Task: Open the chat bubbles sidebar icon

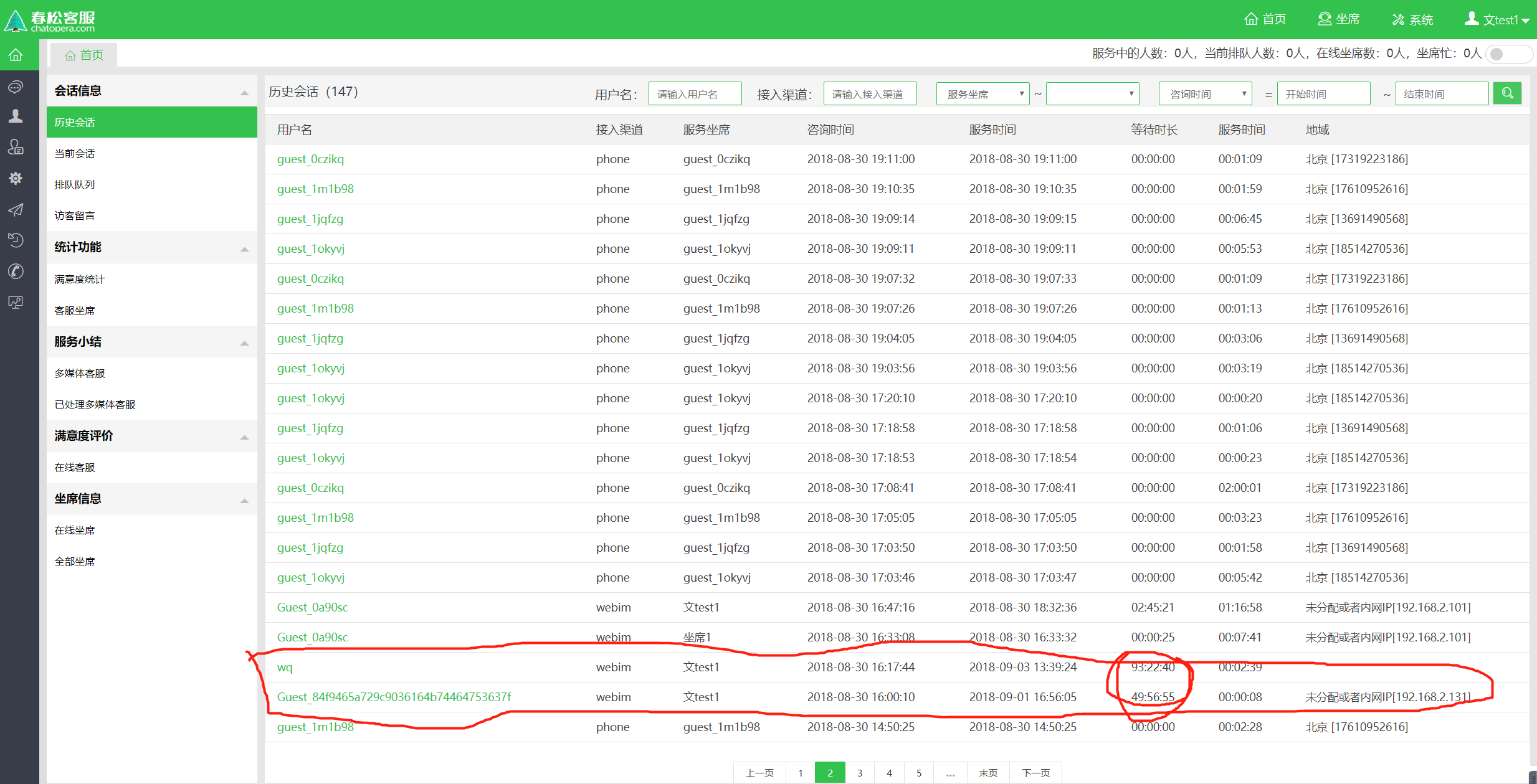Action: [16, 86]
